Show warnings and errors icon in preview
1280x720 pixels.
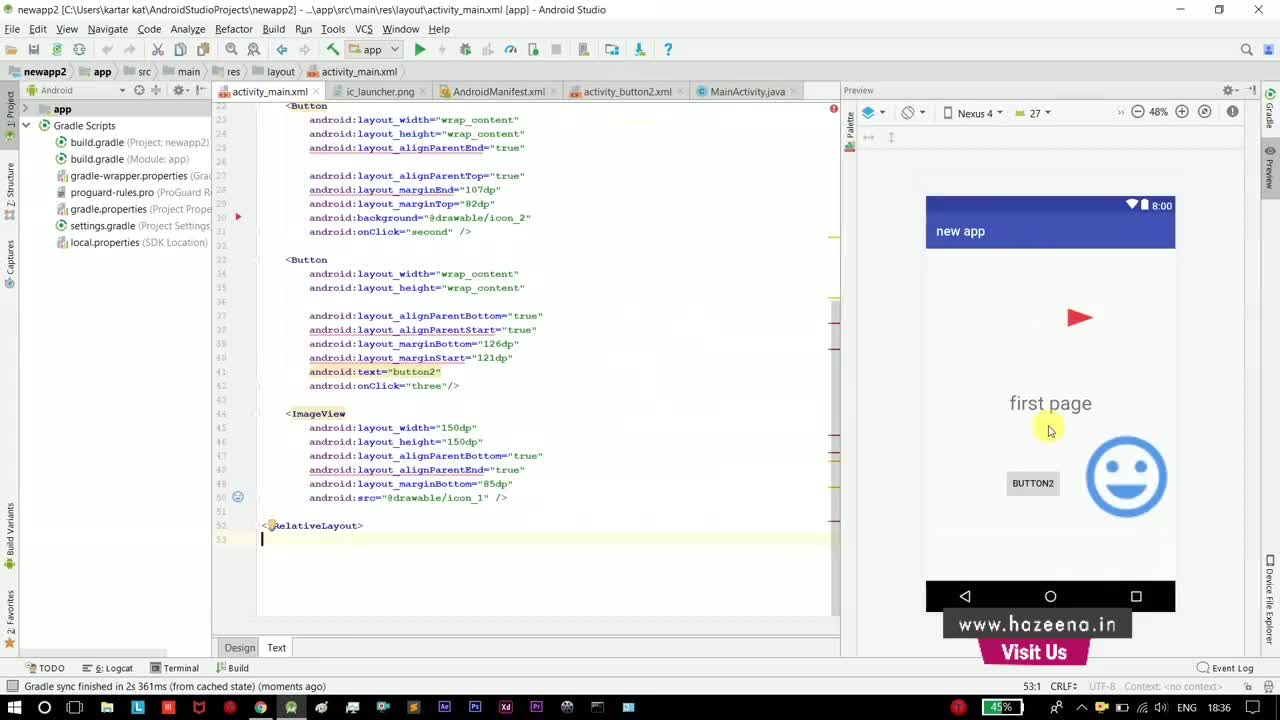1233,112
